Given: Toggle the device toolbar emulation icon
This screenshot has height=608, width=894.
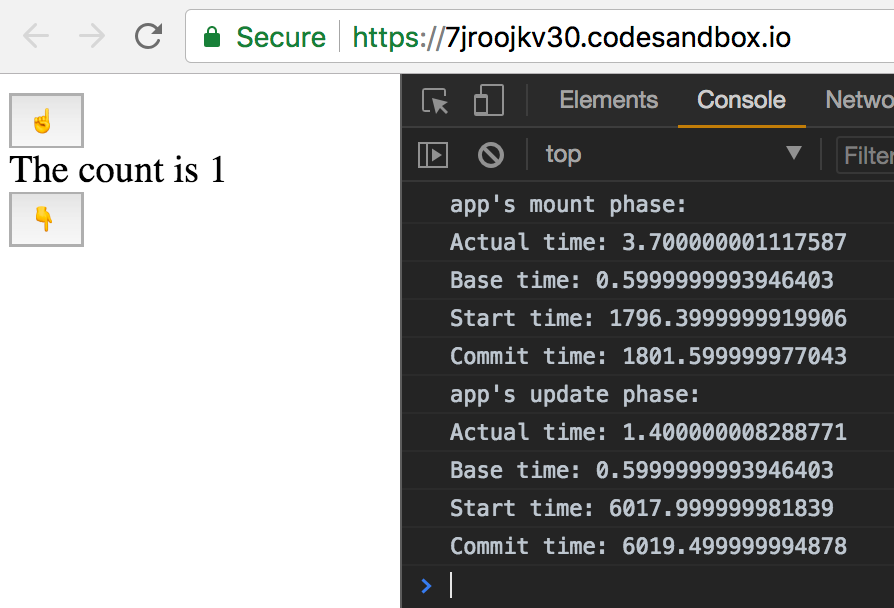Looking at the screenshot, I should [x=487, y=100].
